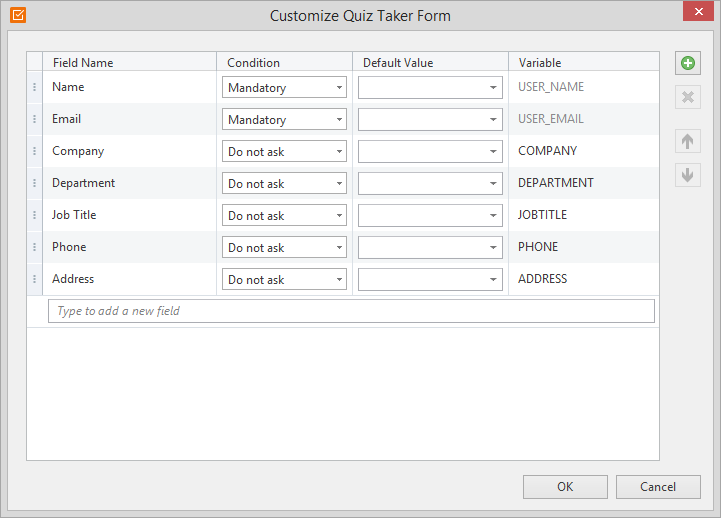Confirm changes with the OK button
This screenshot has height=518, width=721.
[x=565, y=487]
